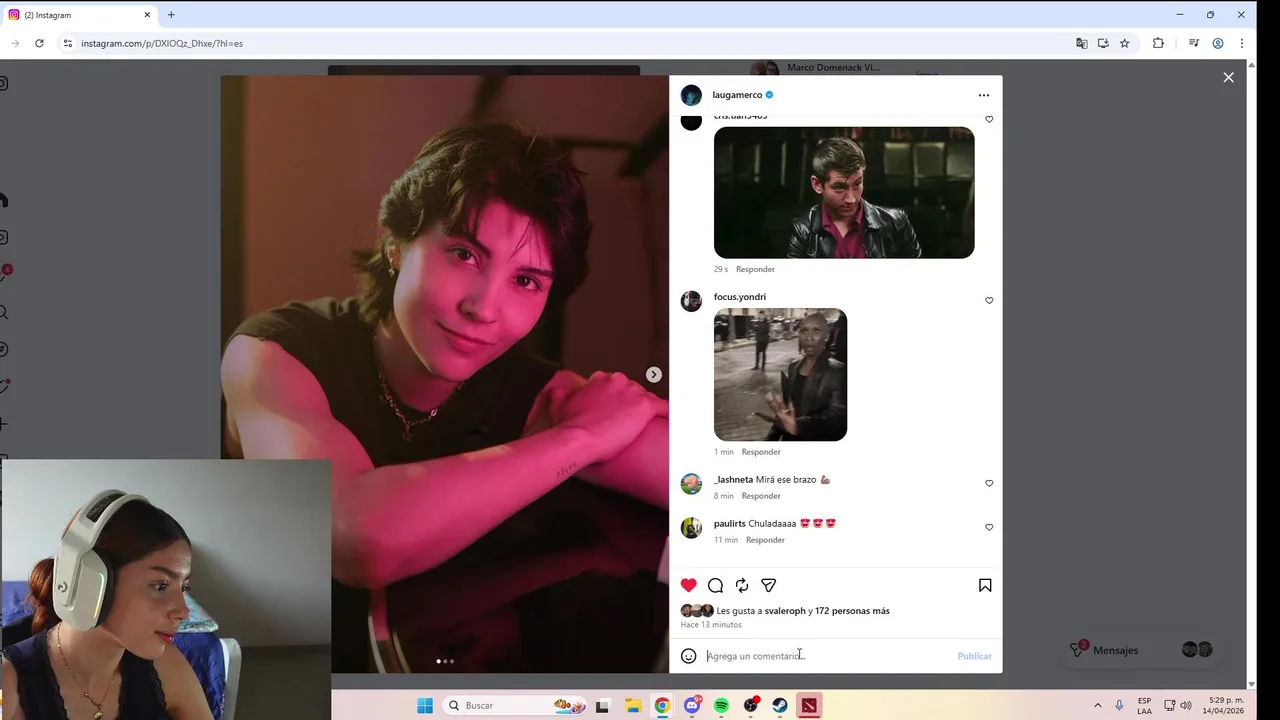The height and width of the screenshot is (720, 1280).
Task: Click the man in leather jacket GIF
Action: 844,192
